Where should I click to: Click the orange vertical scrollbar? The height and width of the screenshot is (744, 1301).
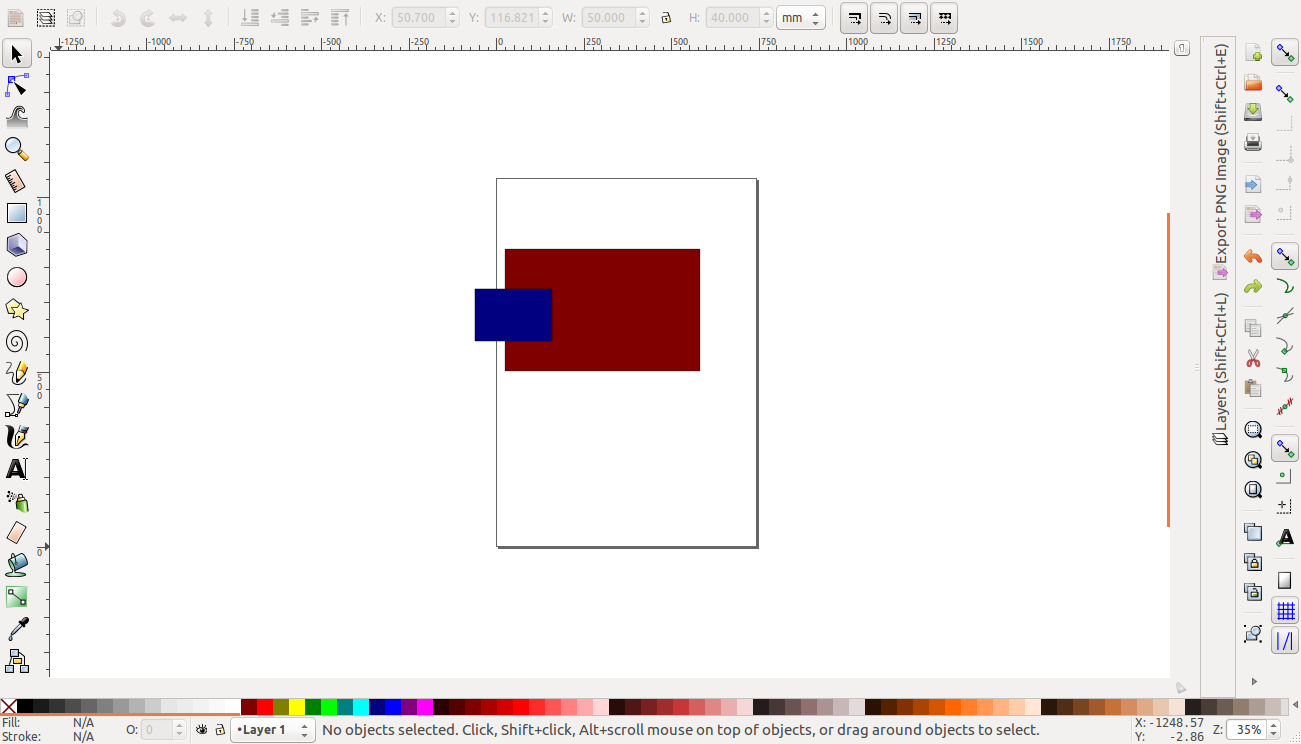[x=1168, y=369]
